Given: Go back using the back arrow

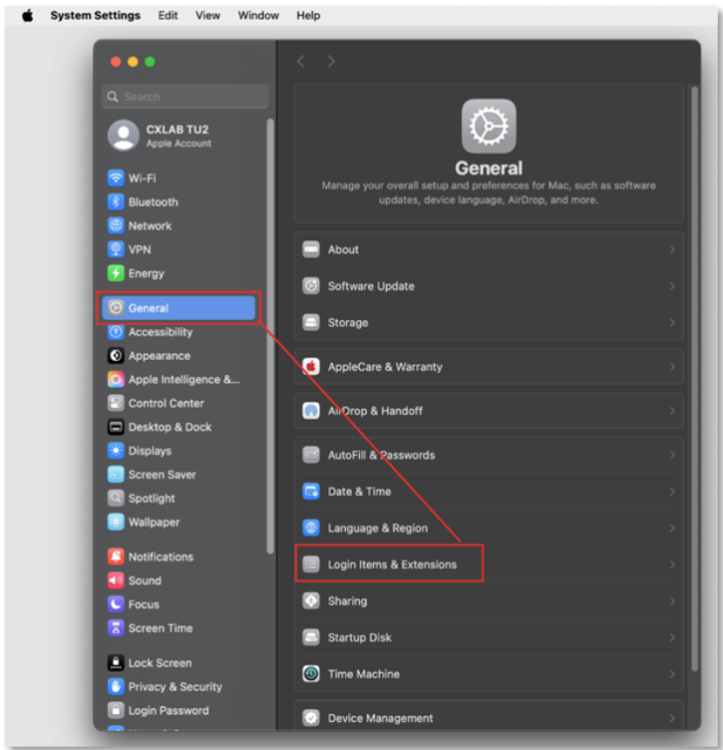Looking at the screenshot, I should [301, 62].
